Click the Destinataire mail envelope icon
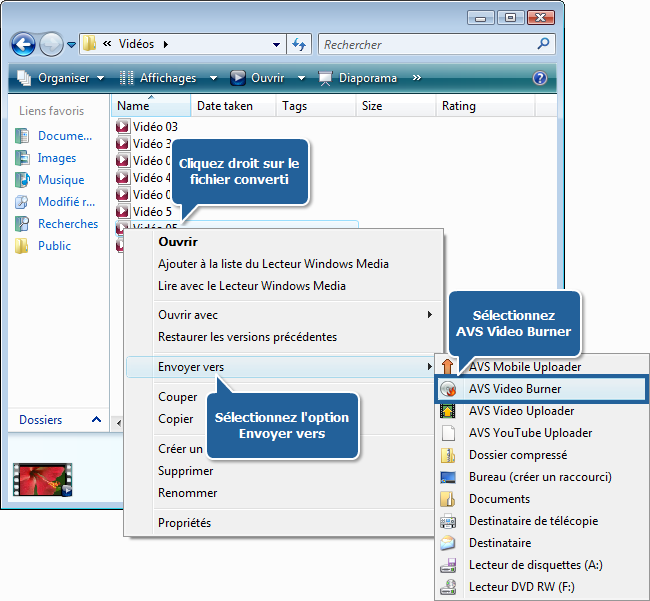 click(x=448, y=543)
